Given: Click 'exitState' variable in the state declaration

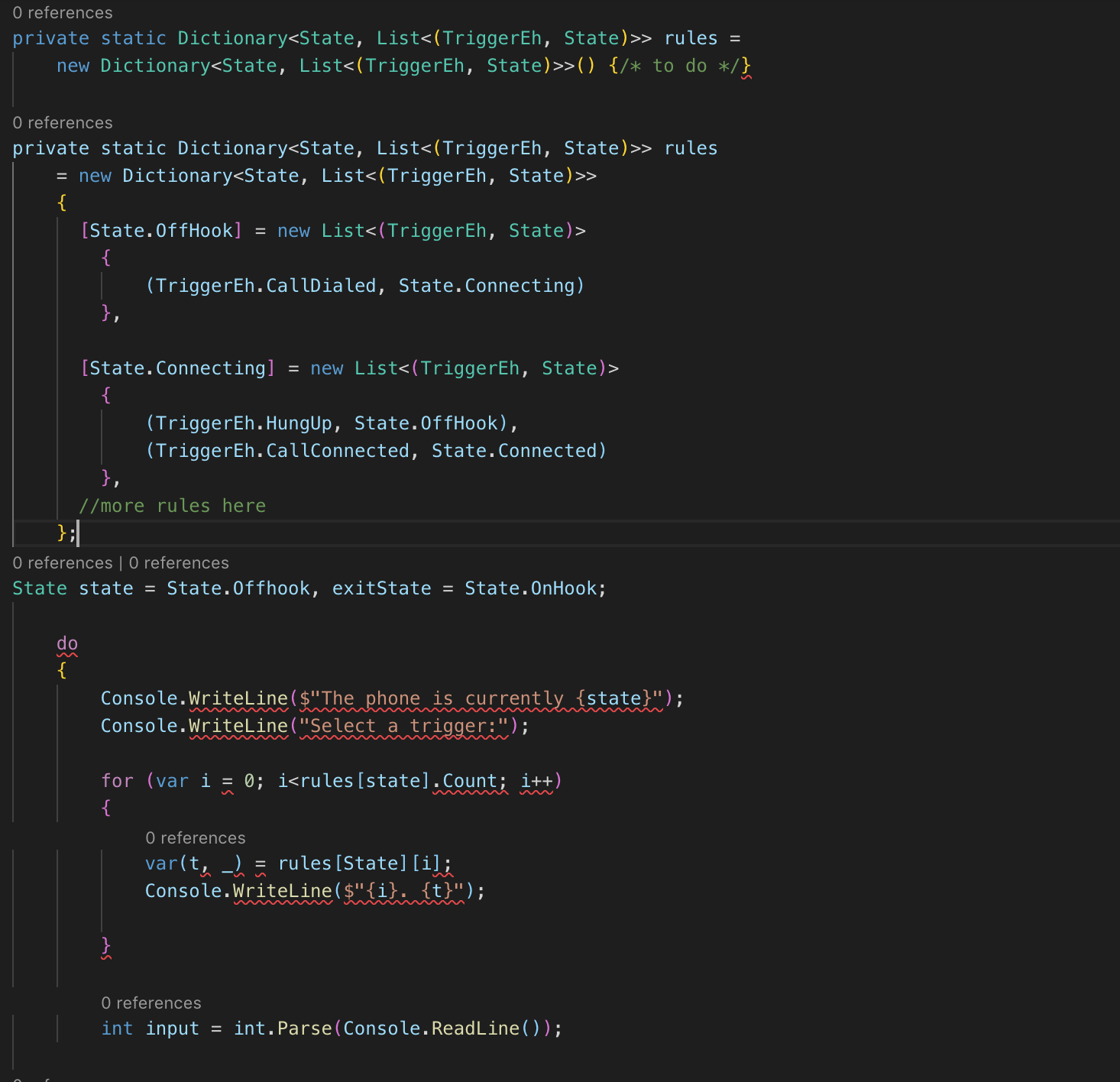Looking at the screenshot, I should (x=382, y=588).
